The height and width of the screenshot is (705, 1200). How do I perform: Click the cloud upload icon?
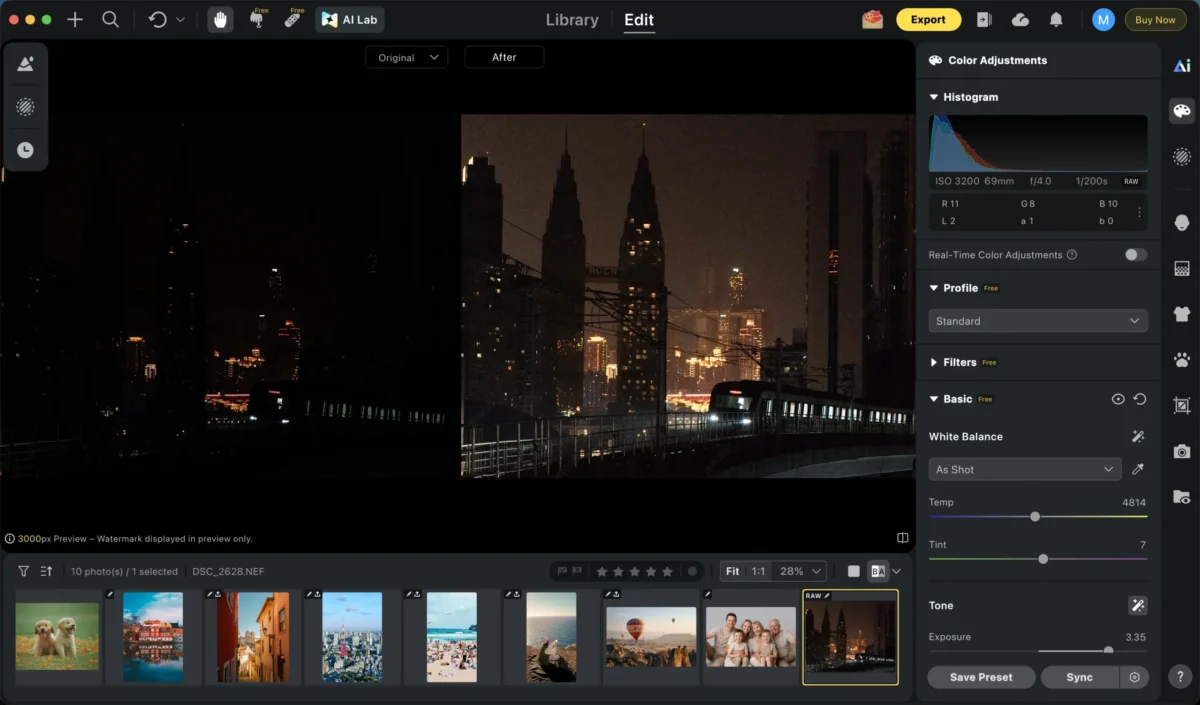coord(1020,20)
